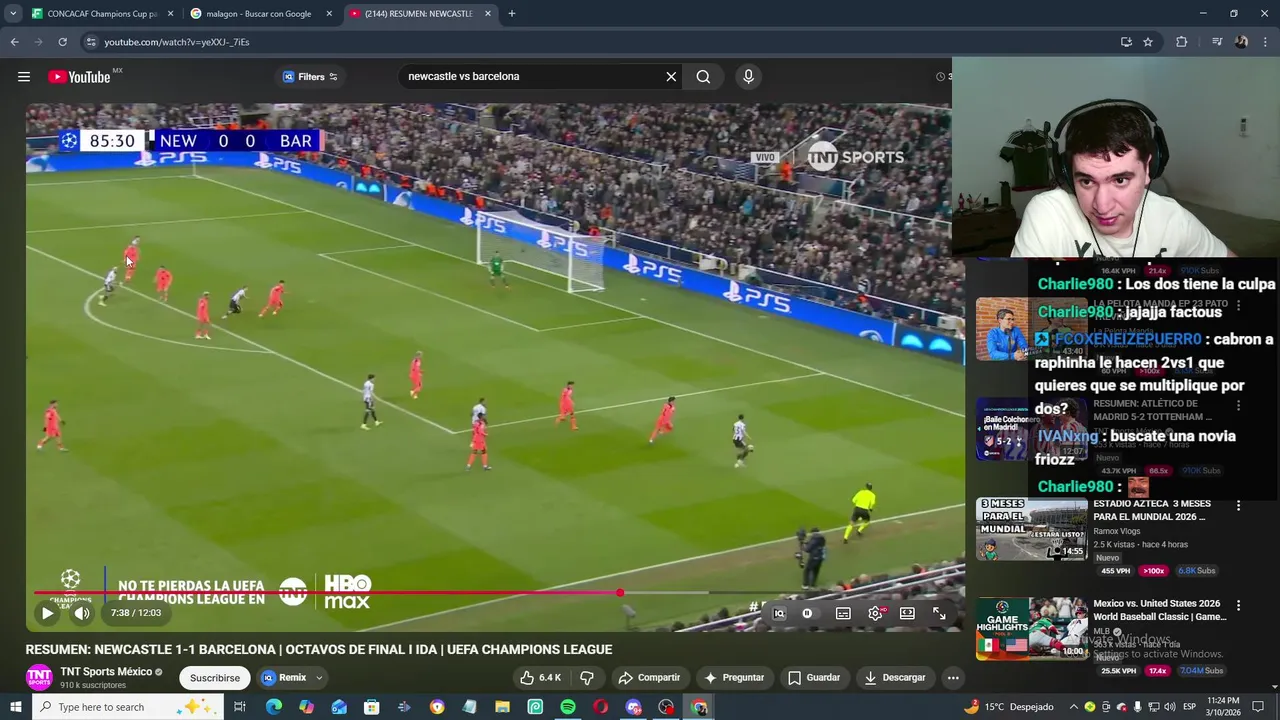Viewport: 1280px width, 720px height.
Task: Like the video with thumbs up
Action: tap(540, 677)
